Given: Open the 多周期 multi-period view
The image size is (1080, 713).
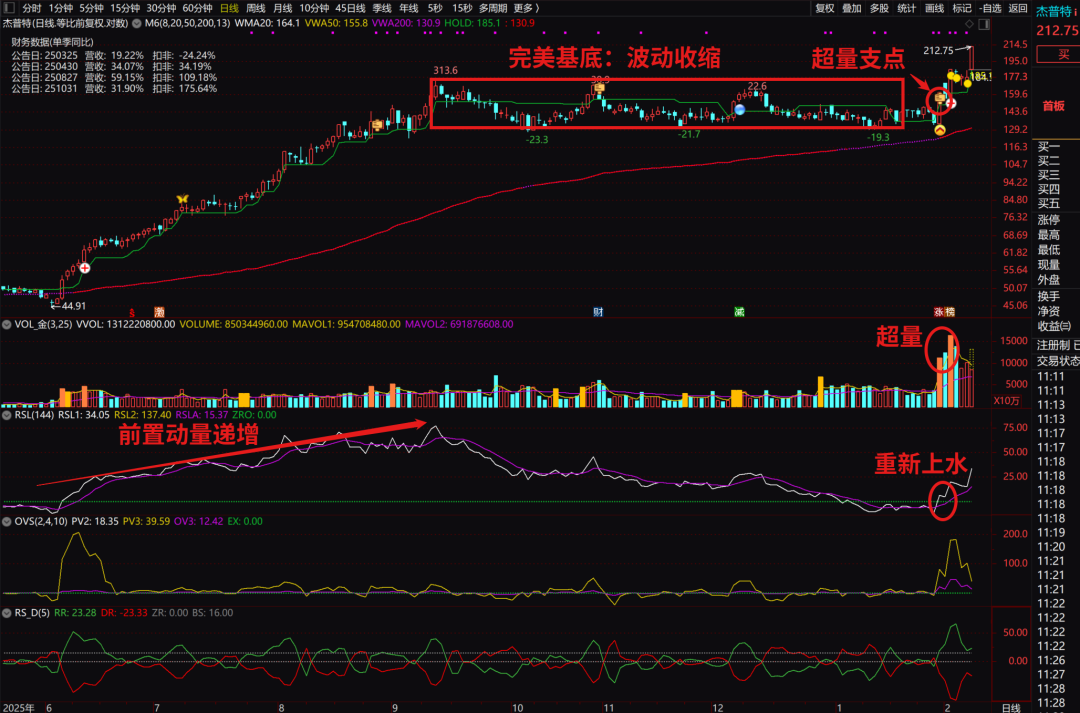Looking at the screenshot, I should (493, 8).
